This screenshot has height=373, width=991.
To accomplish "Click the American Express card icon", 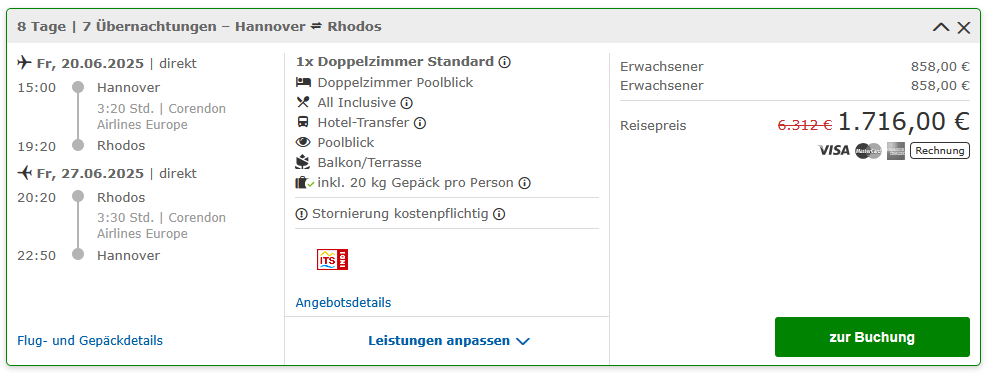I will tap(896, 150).
